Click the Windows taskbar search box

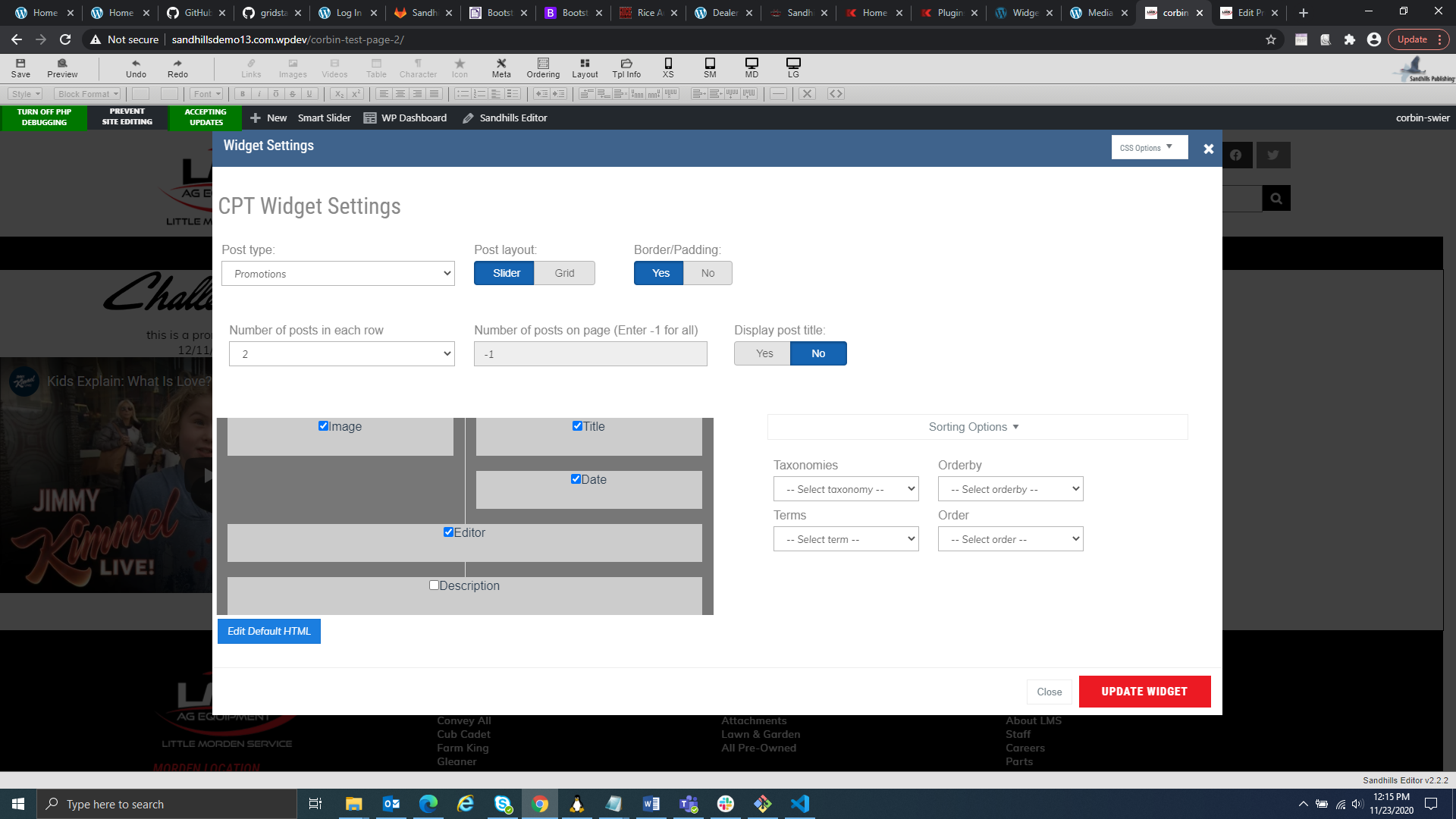tap(167, 804)
